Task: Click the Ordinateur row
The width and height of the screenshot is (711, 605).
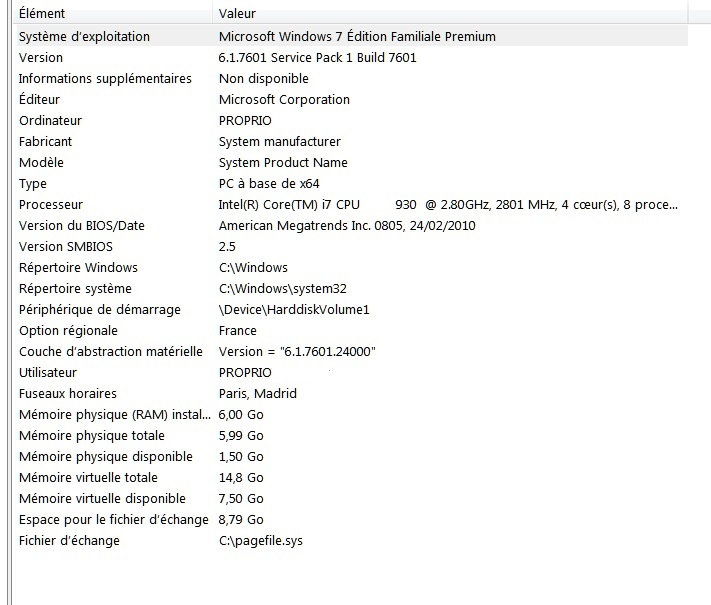Action: [50, 121]
